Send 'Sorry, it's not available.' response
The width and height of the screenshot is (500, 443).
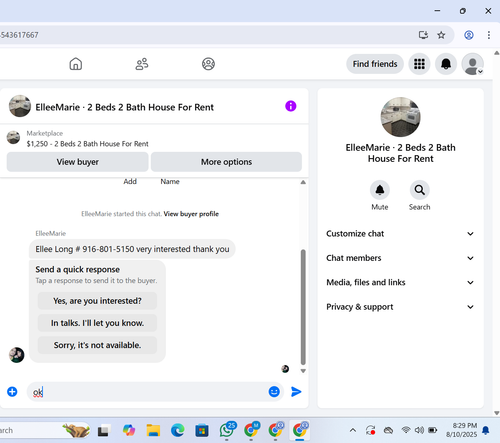[97, 345]
